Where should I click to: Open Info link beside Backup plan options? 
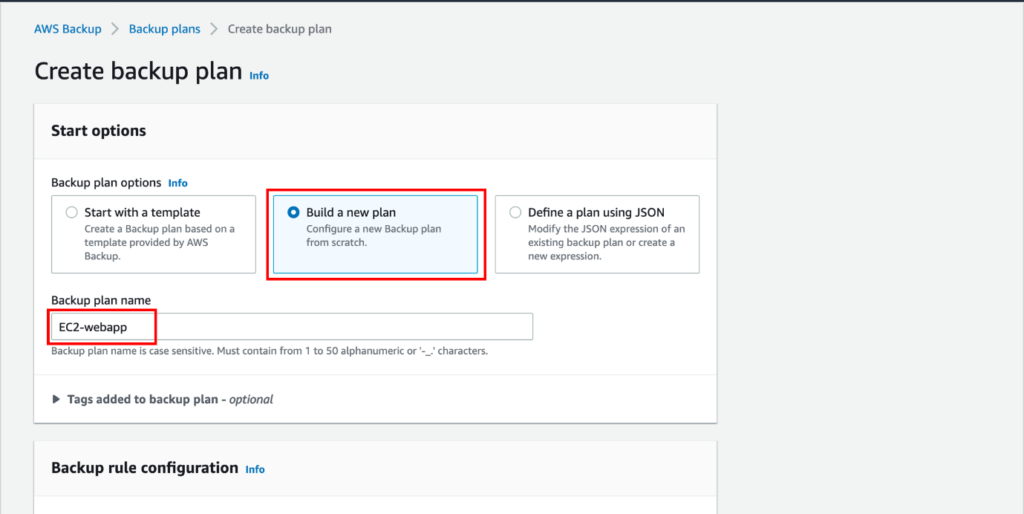coord(178,184)
